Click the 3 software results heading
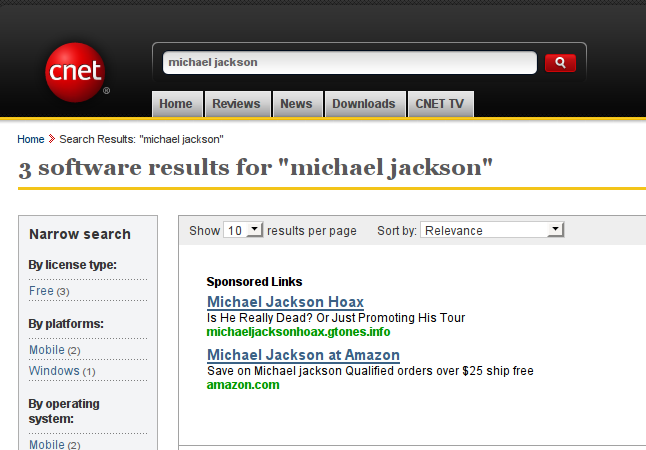This screenshot has height=450, width=646. (255, 168)
